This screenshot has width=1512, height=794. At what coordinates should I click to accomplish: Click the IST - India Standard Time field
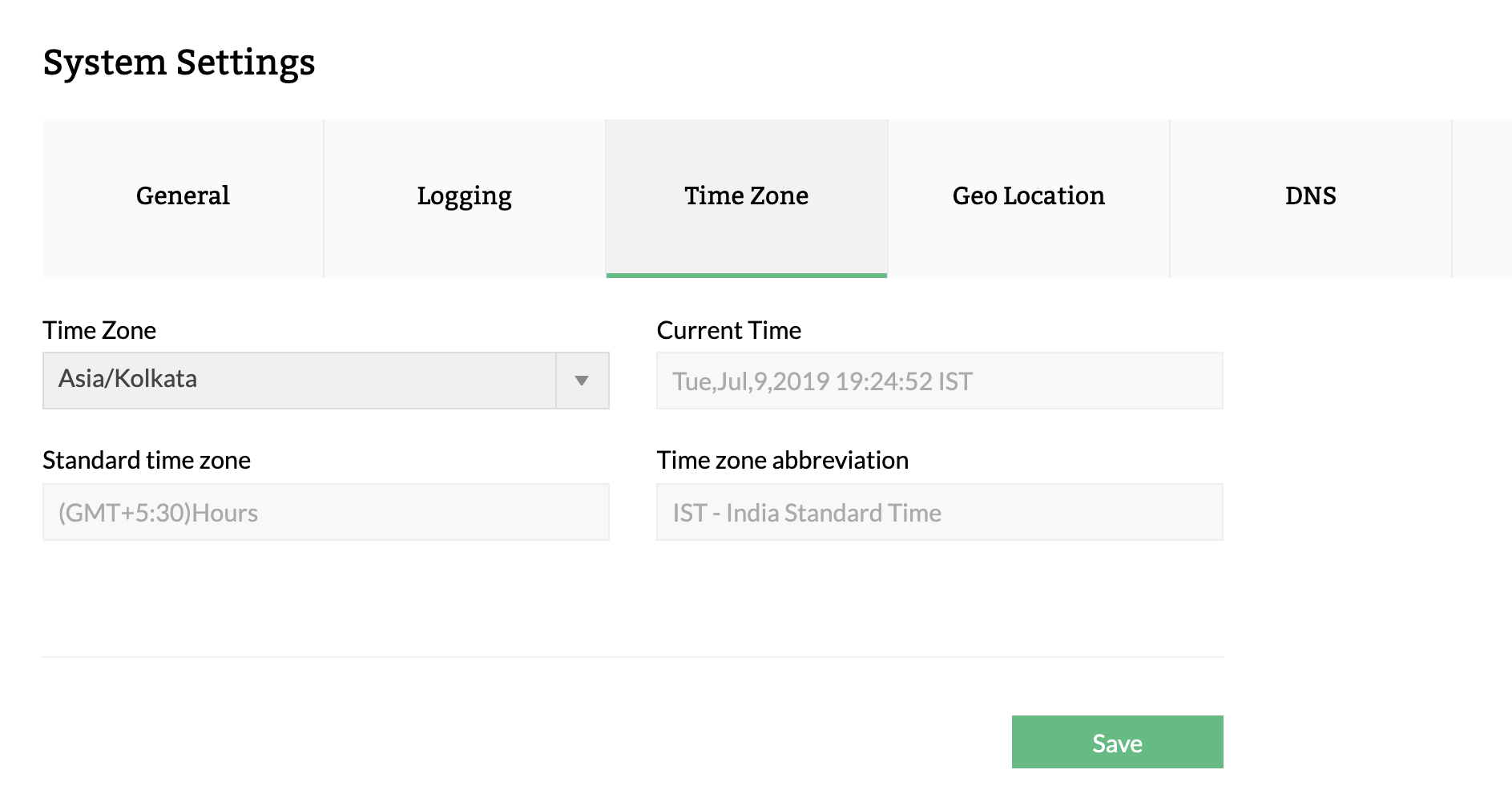tap(939, 512)
